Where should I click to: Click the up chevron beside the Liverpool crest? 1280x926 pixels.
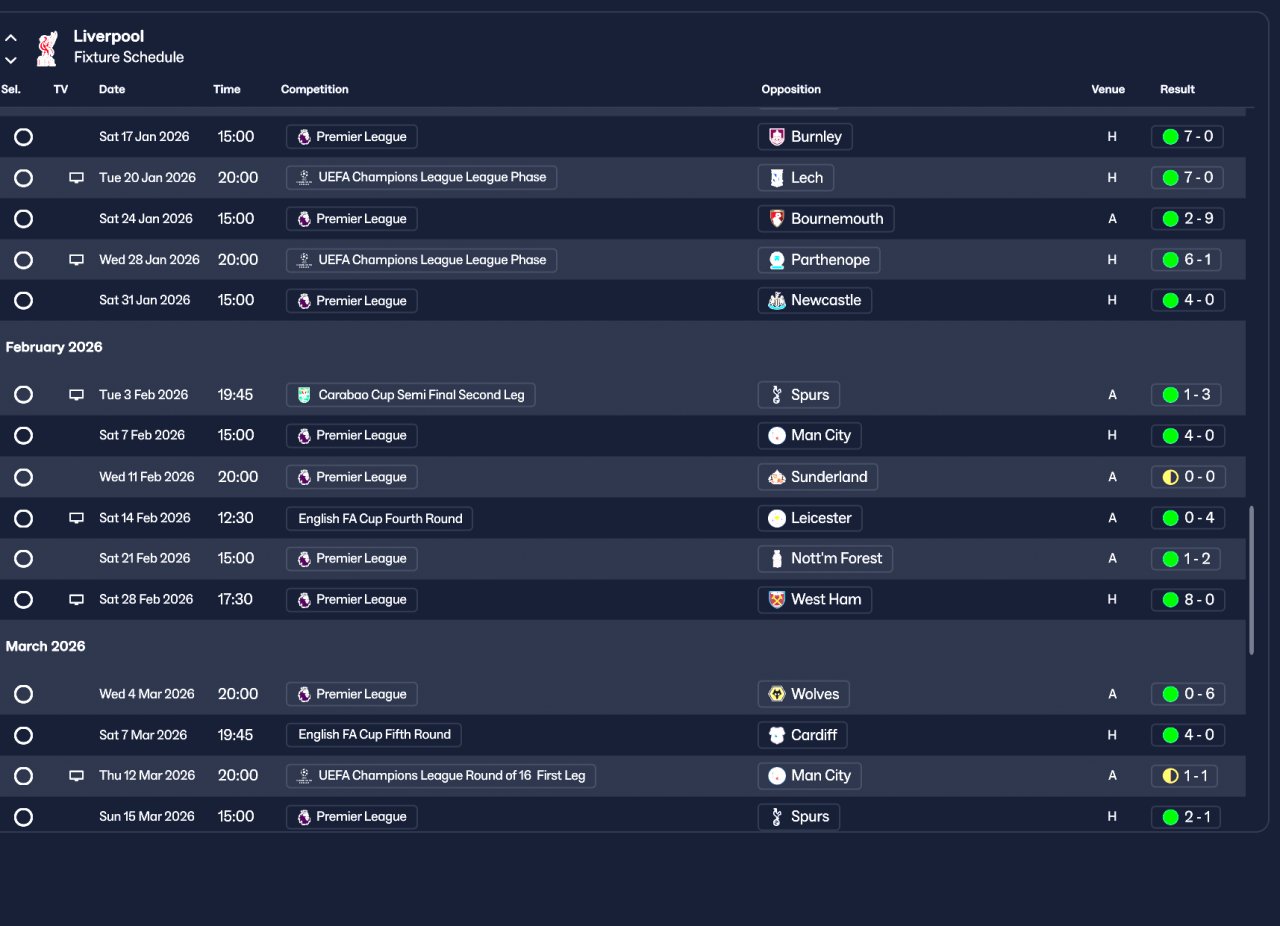[11, 38]
